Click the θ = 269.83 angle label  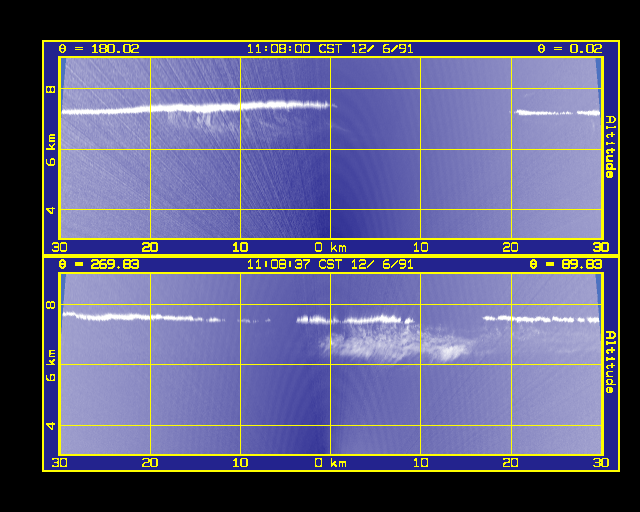point(99,264)
